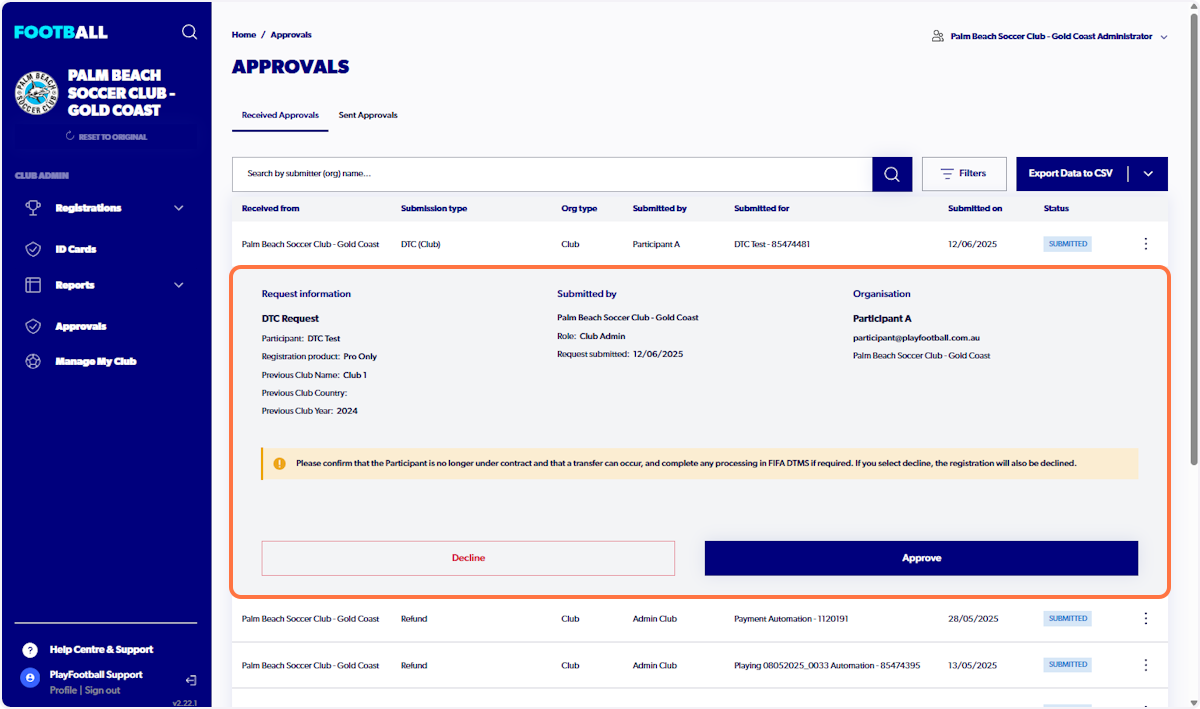Image resolution: width=1200 pixels, height=709 pixels.
Task: Switch to Sent Approvals tab
Action: coord(368,115)
